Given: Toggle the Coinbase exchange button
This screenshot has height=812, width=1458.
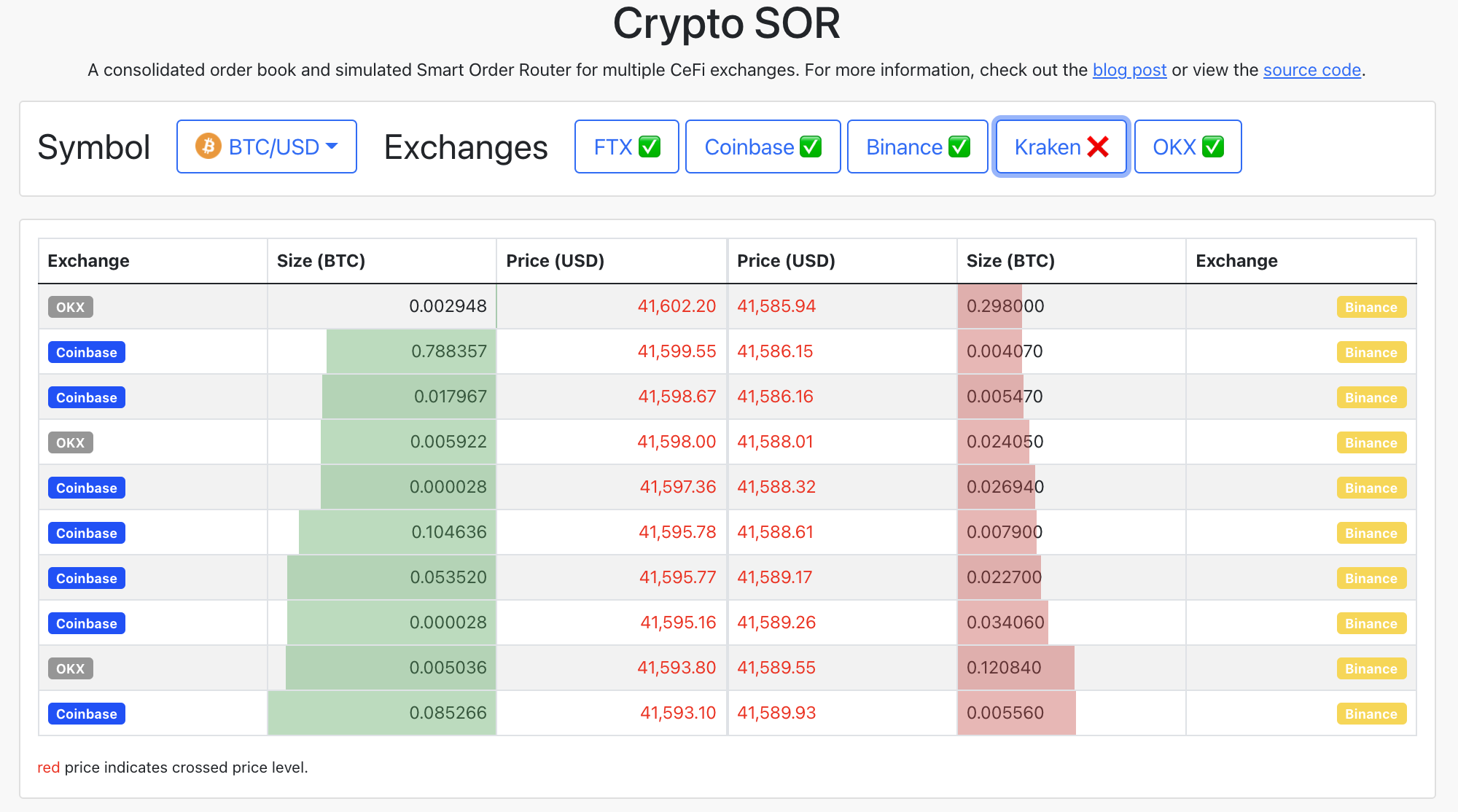Looking at the screenshot, I should 763,147.
